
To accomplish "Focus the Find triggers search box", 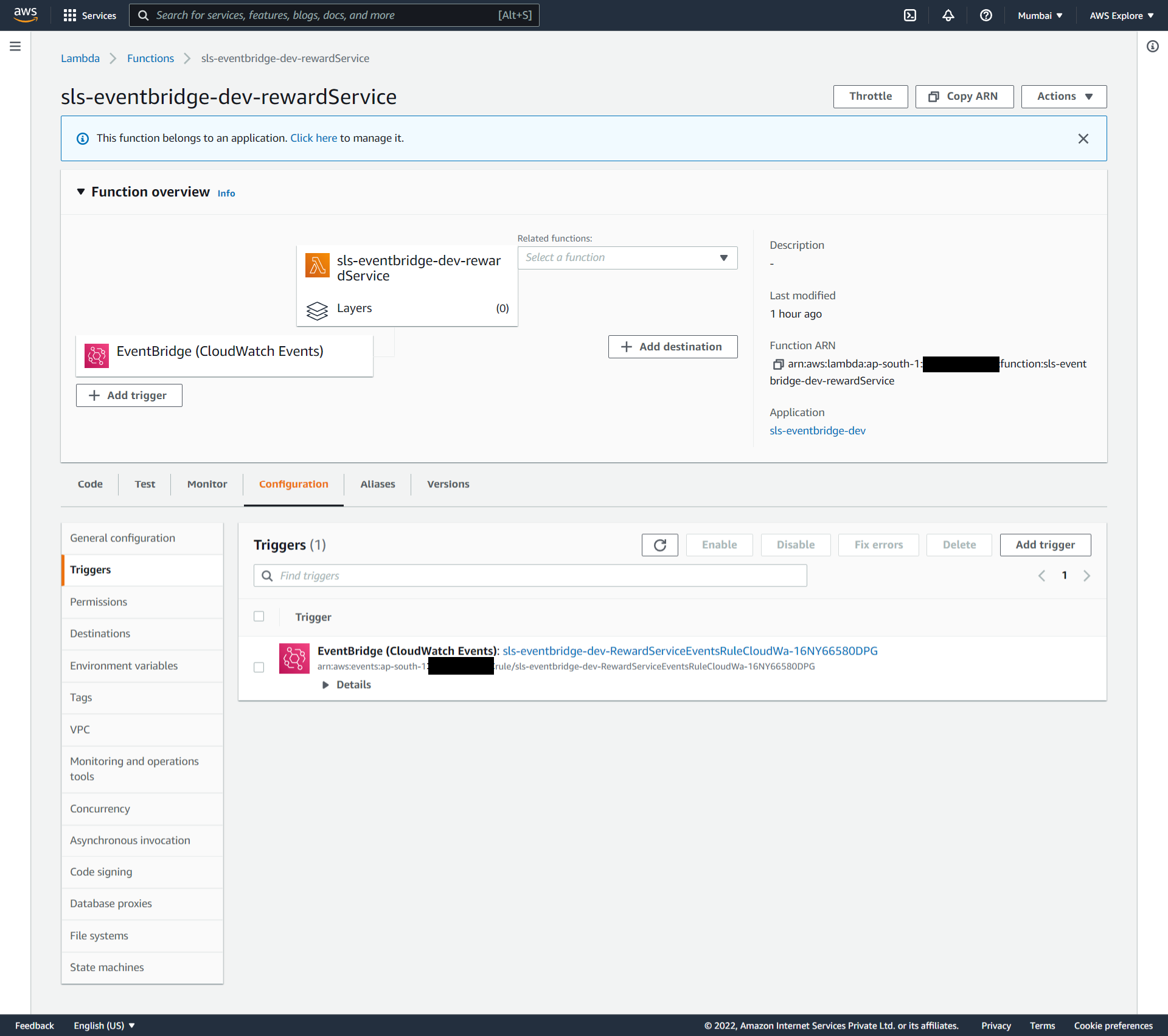I will tap(530, 576).
